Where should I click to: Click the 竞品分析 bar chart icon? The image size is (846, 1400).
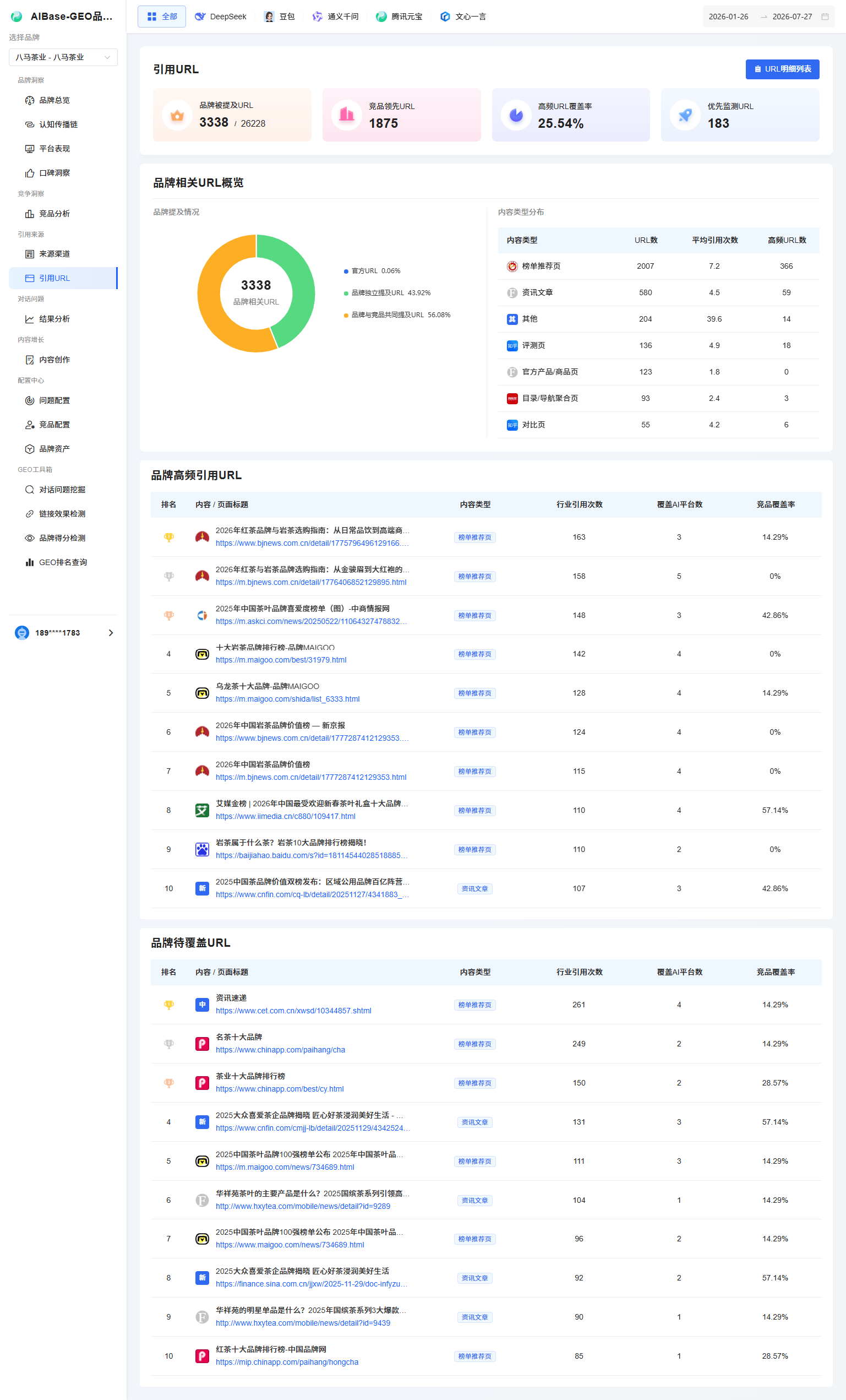30,214
